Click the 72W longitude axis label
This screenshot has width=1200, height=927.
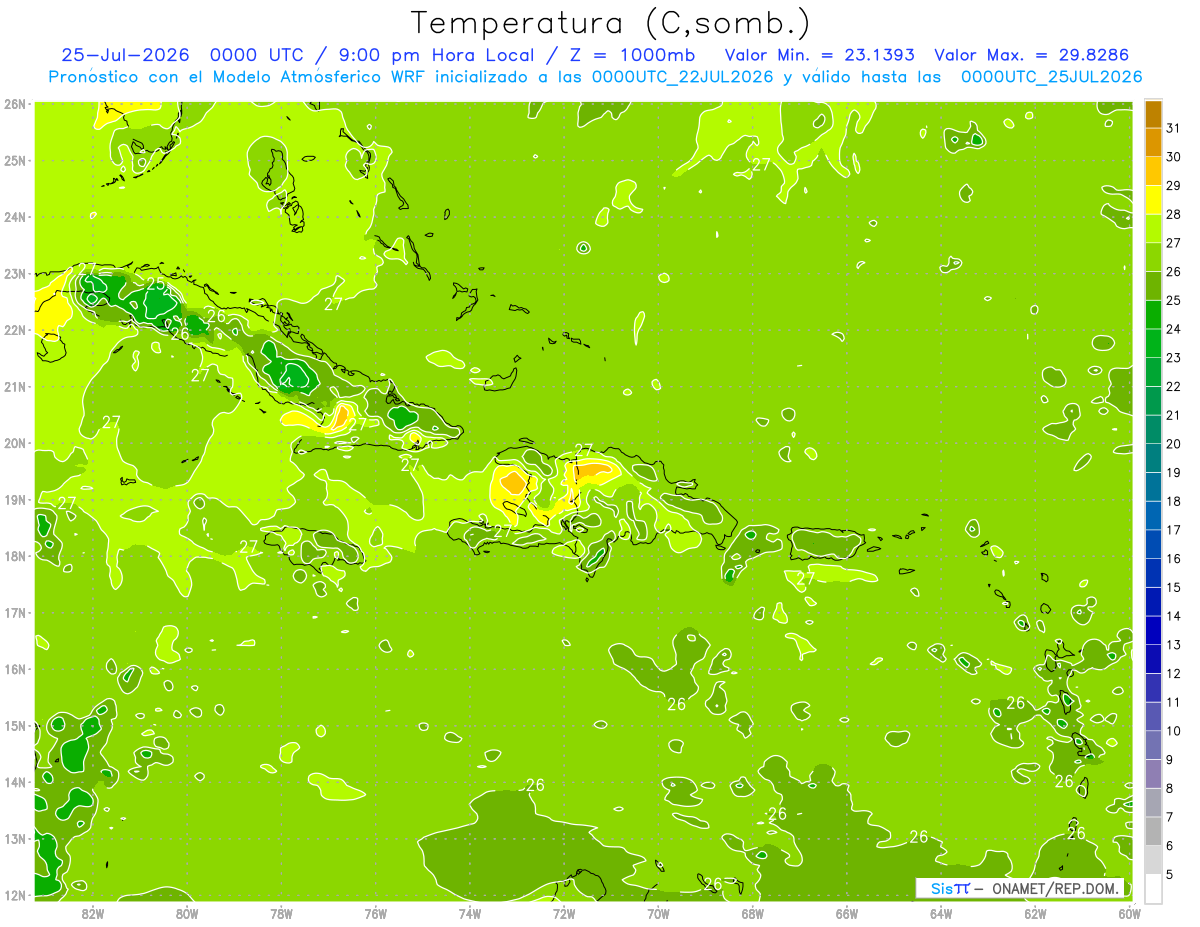click(564, 913)
